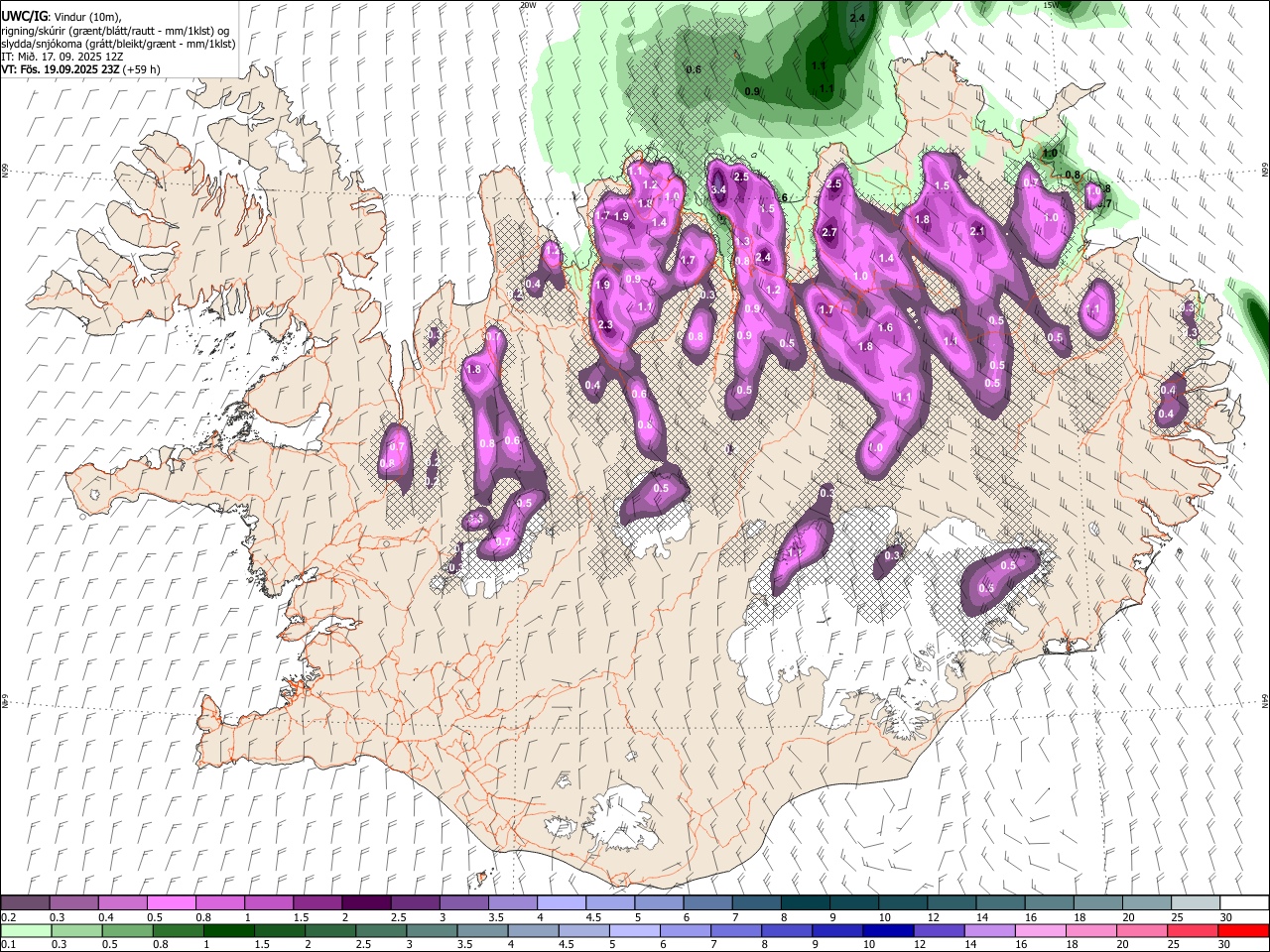The height and width of the screenshot is (952, 1270).
Task: Click the 2.4 value in the green offshore rain area
Action: coord(858,18)
